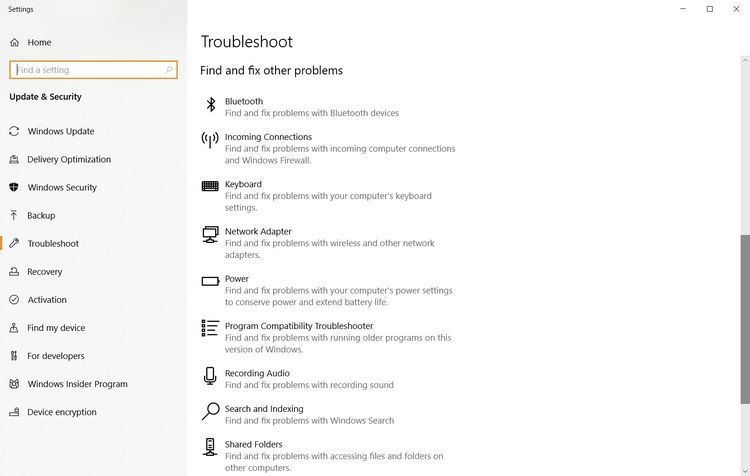
Task: Click the Power battery icon
Action: click(x=210, y=281)
